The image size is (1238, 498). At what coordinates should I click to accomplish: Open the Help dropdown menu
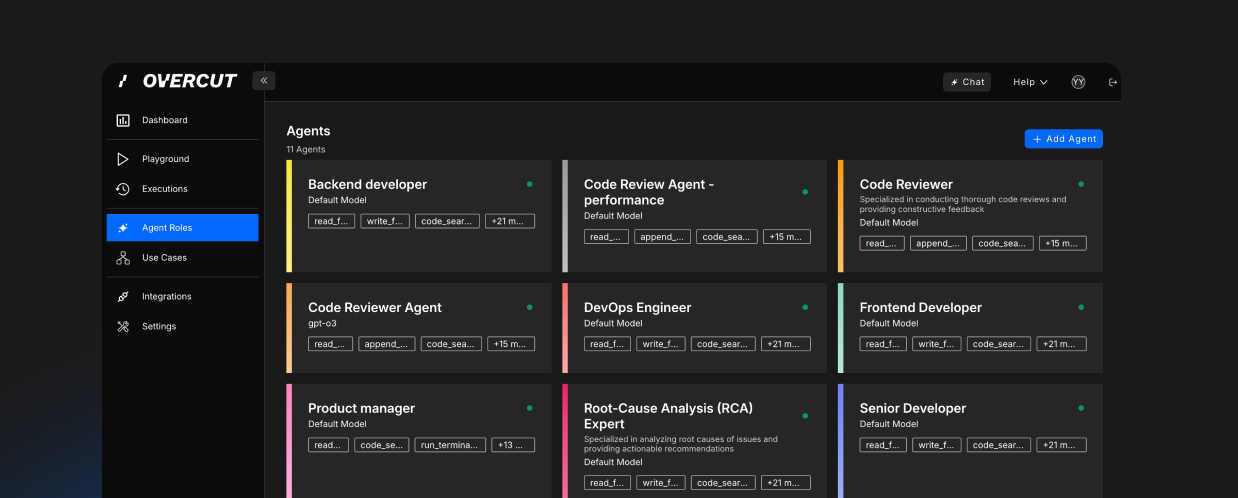click(x=1030, y=82)
